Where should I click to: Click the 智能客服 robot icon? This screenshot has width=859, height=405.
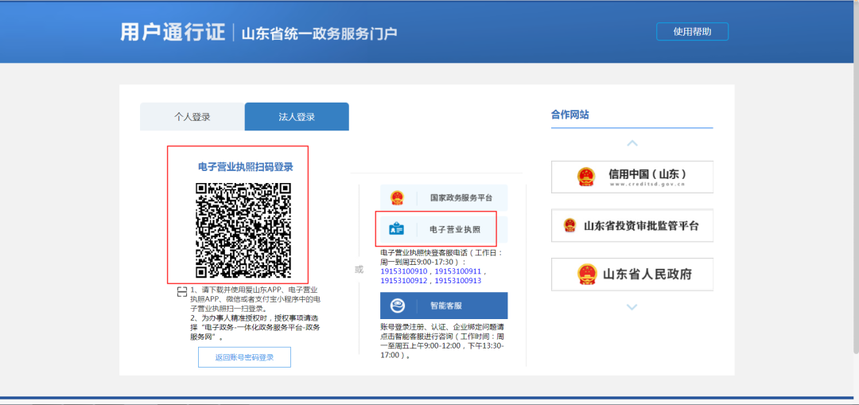pos(397,306)
